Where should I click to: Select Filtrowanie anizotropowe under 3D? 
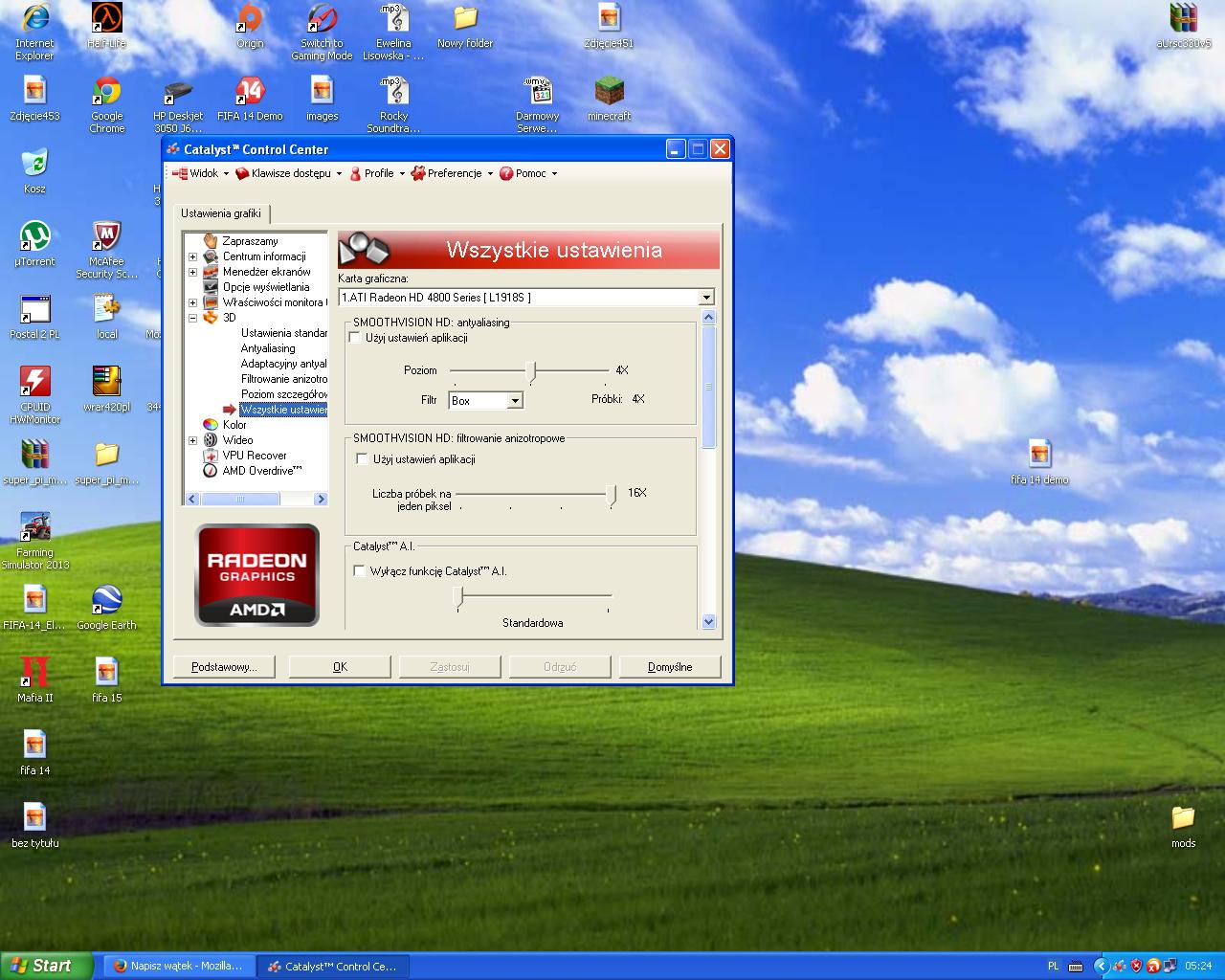(283, 379)
